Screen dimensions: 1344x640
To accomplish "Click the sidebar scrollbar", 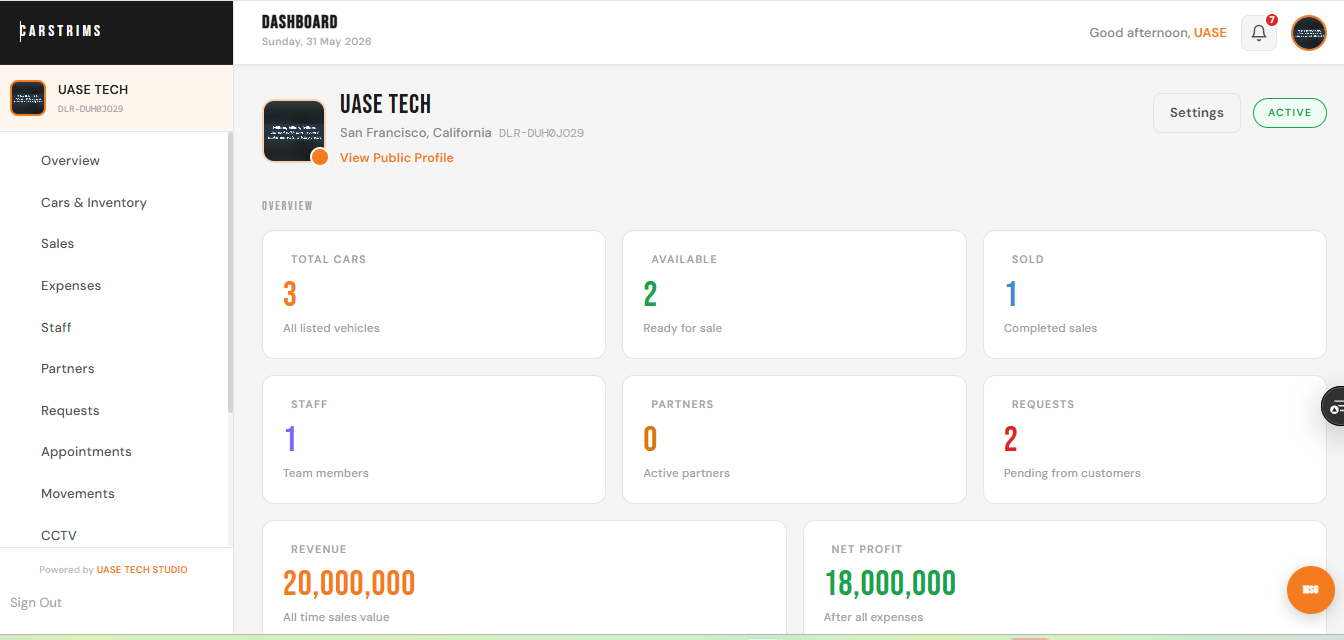I will click(230, 272).
